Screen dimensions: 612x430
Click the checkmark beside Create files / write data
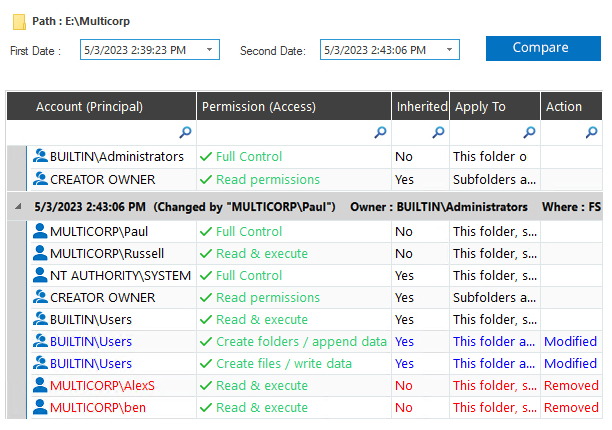(206, 364)
